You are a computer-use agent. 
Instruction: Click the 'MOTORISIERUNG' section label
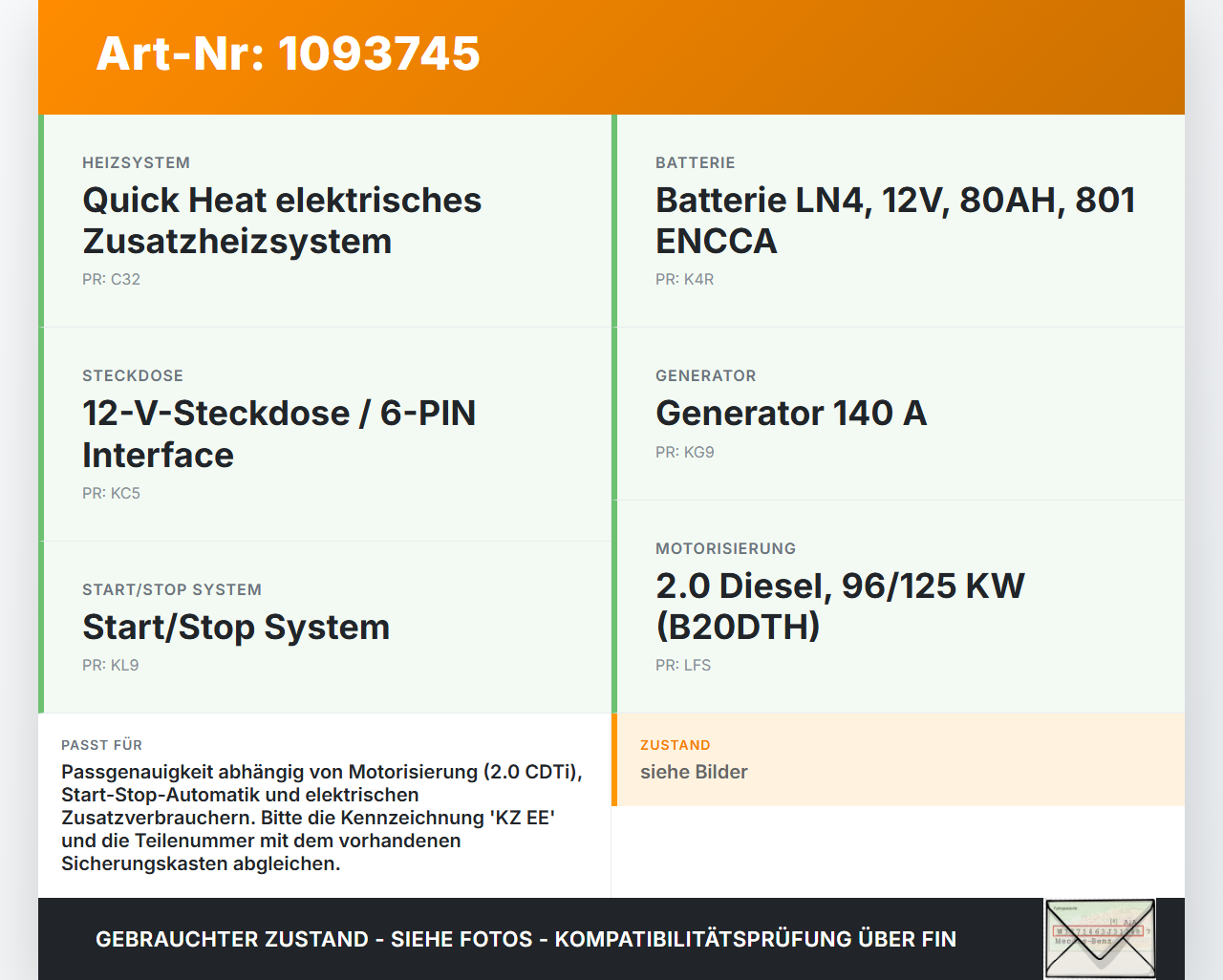coord(726,548)
